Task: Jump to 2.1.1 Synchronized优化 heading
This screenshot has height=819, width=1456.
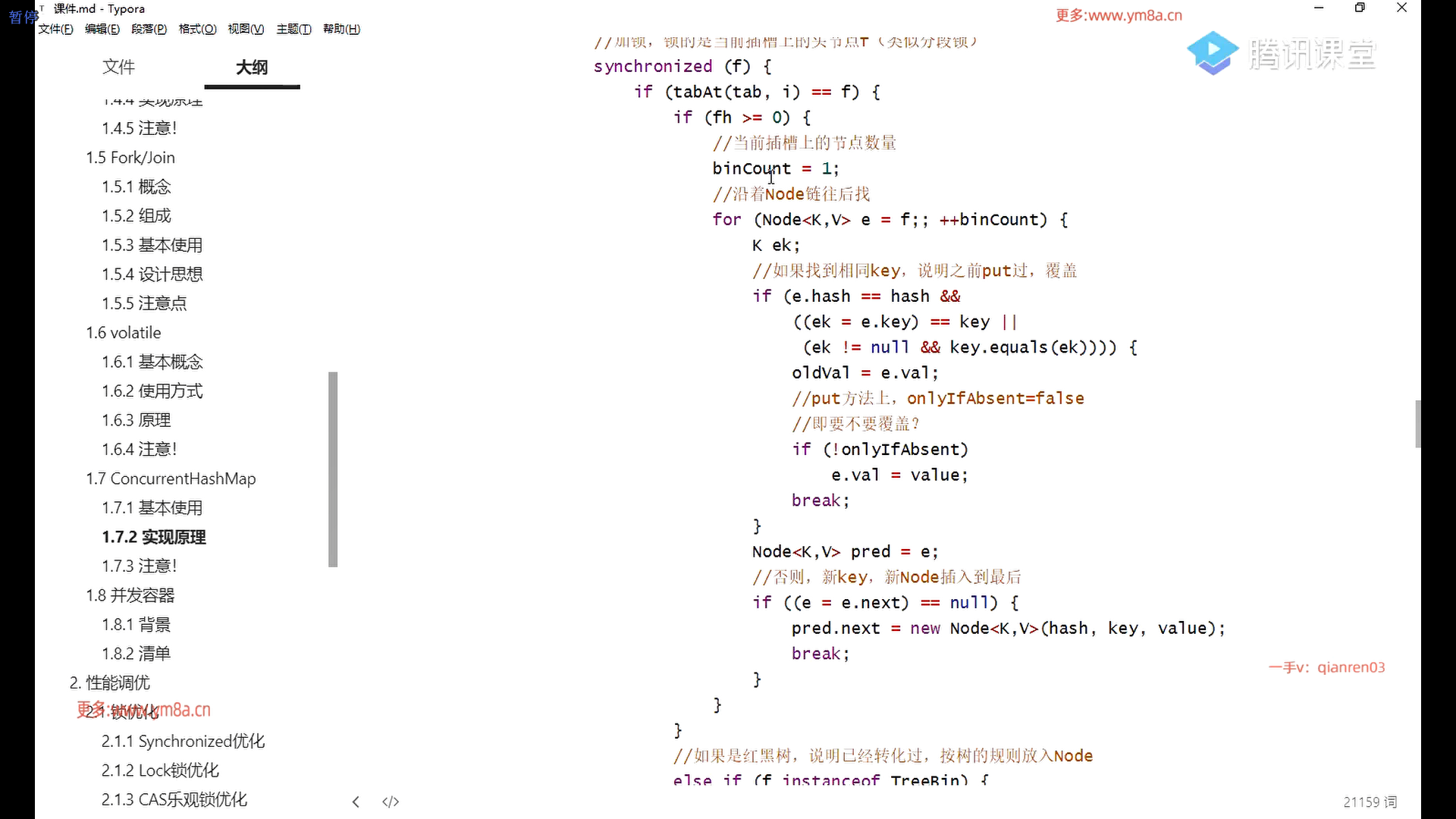Action: [183, 741]
